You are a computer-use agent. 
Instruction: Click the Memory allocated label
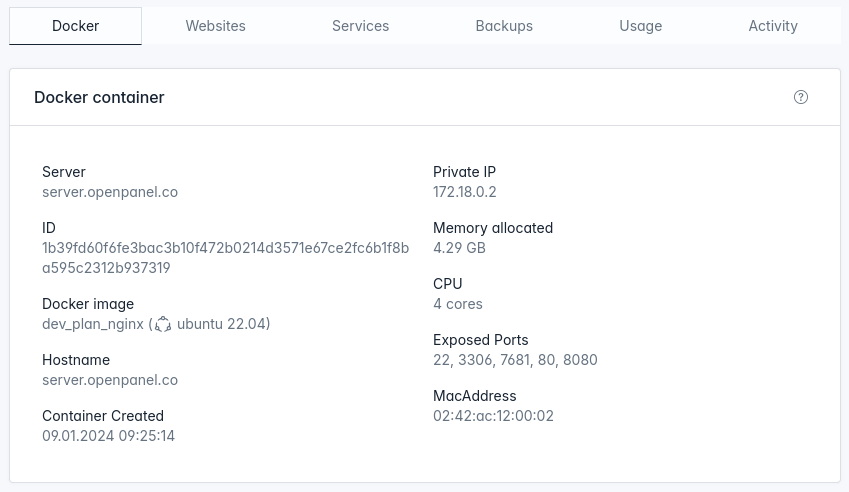tap(493, 228)
